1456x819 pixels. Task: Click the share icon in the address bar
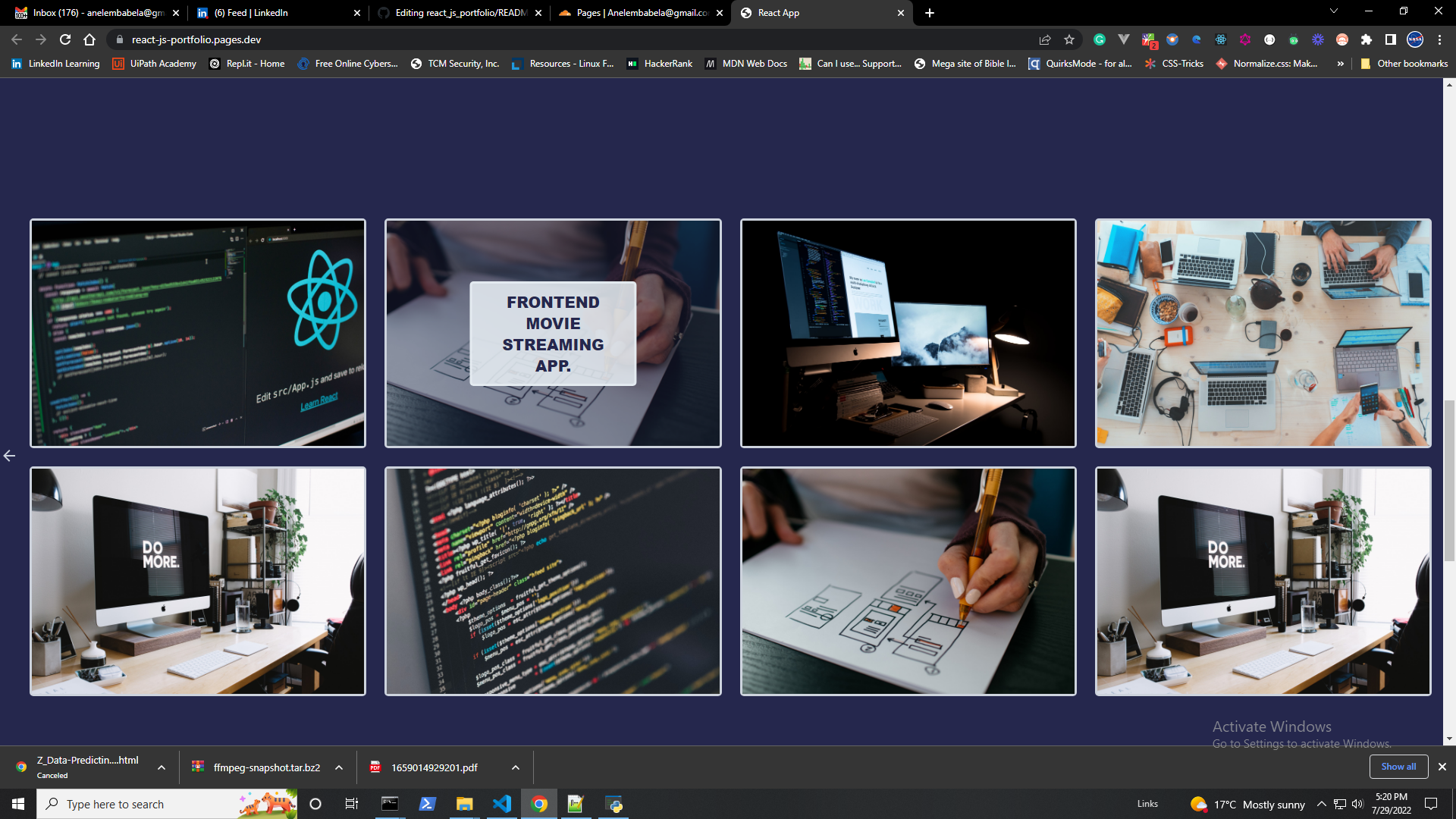1045,39
